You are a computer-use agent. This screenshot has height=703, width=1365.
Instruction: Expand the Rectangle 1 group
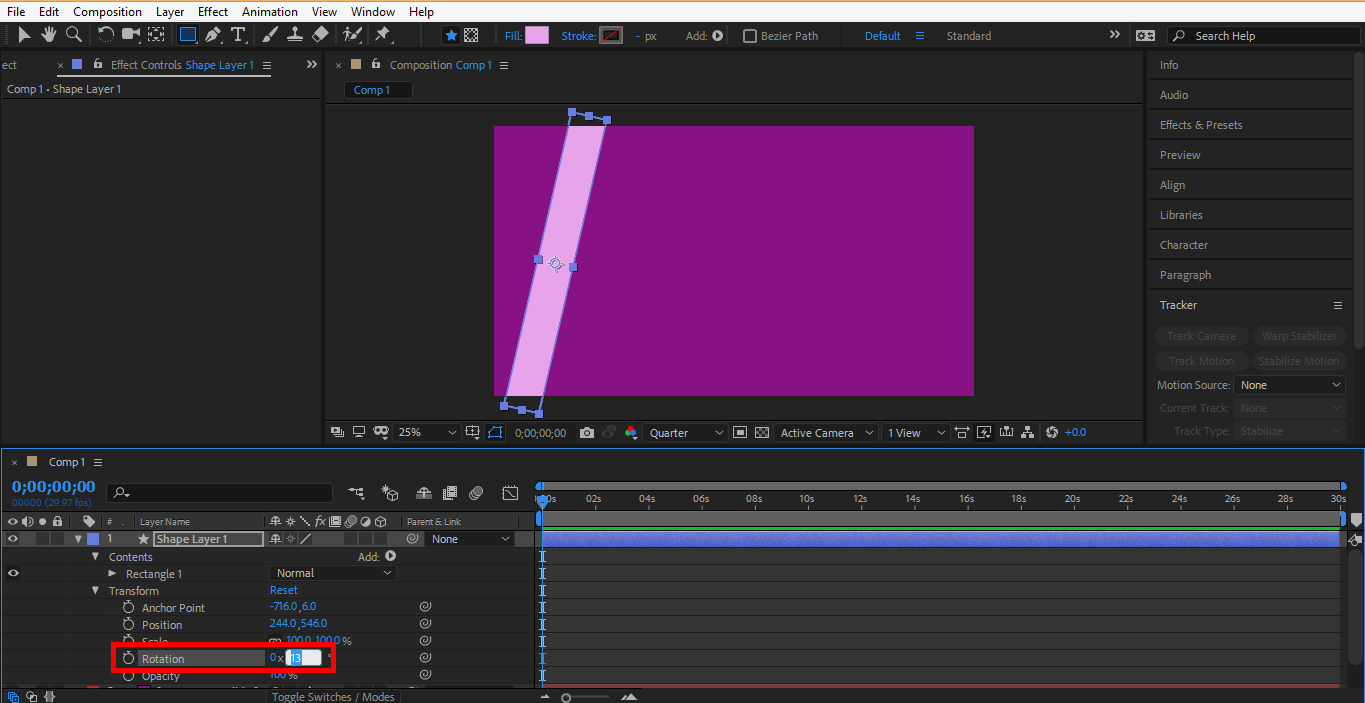113,574
